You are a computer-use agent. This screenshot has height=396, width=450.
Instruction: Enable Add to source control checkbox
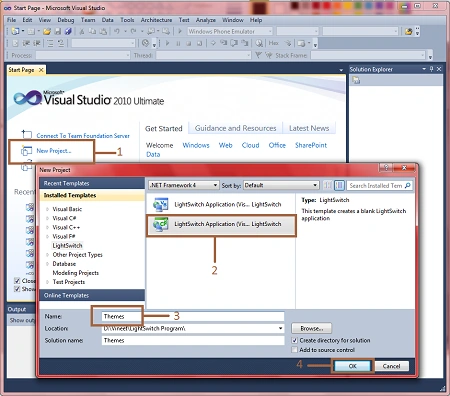pyautogui.click(x=294, y=350)
